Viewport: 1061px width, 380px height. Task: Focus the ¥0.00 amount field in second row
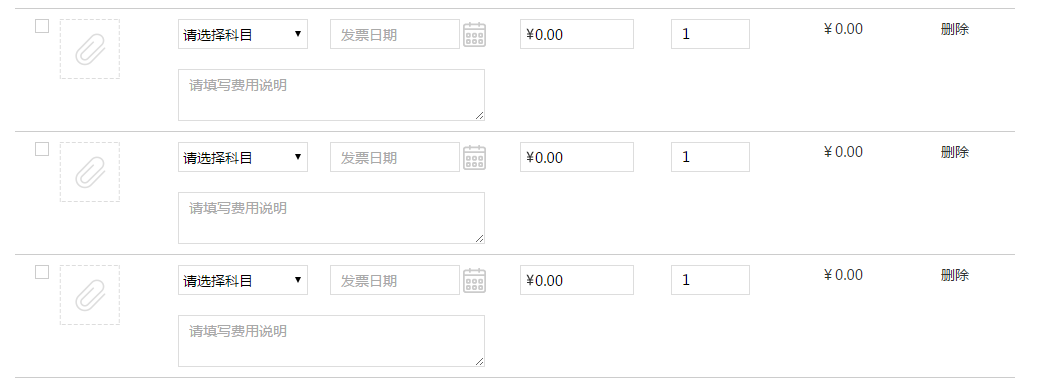click(577, 158)
